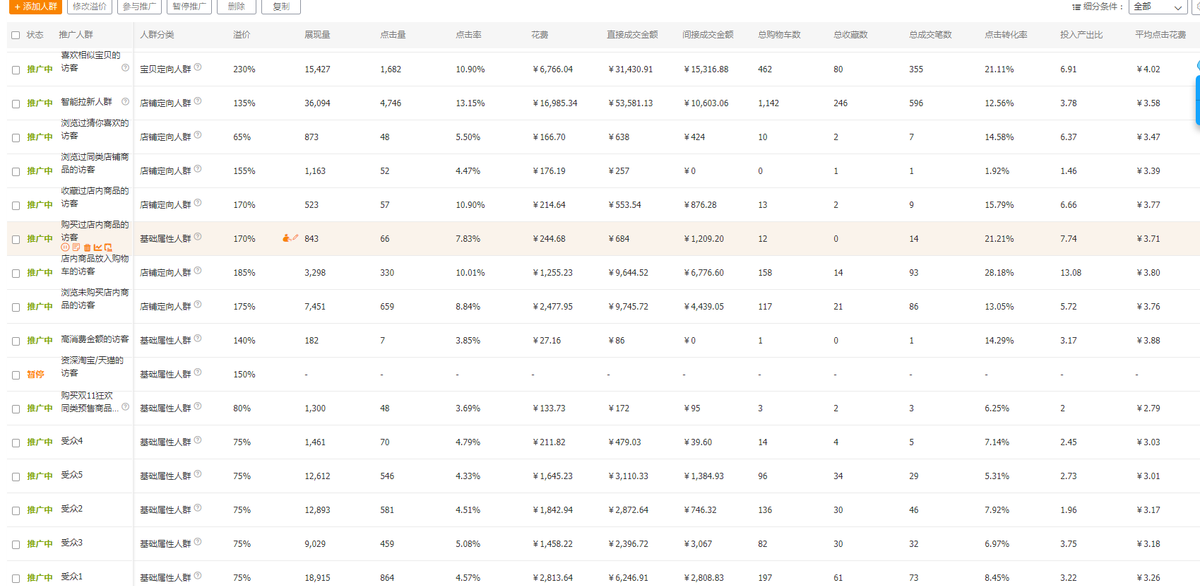This screenshot has height=586, width=1200.
Task: Click the 复制 button
Action: [x=281, y=6]
